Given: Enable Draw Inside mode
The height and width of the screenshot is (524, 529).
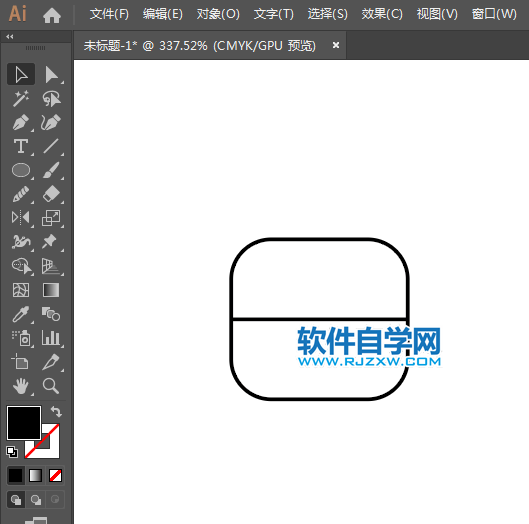Looking at the screenshot, I should click(55, 499).
